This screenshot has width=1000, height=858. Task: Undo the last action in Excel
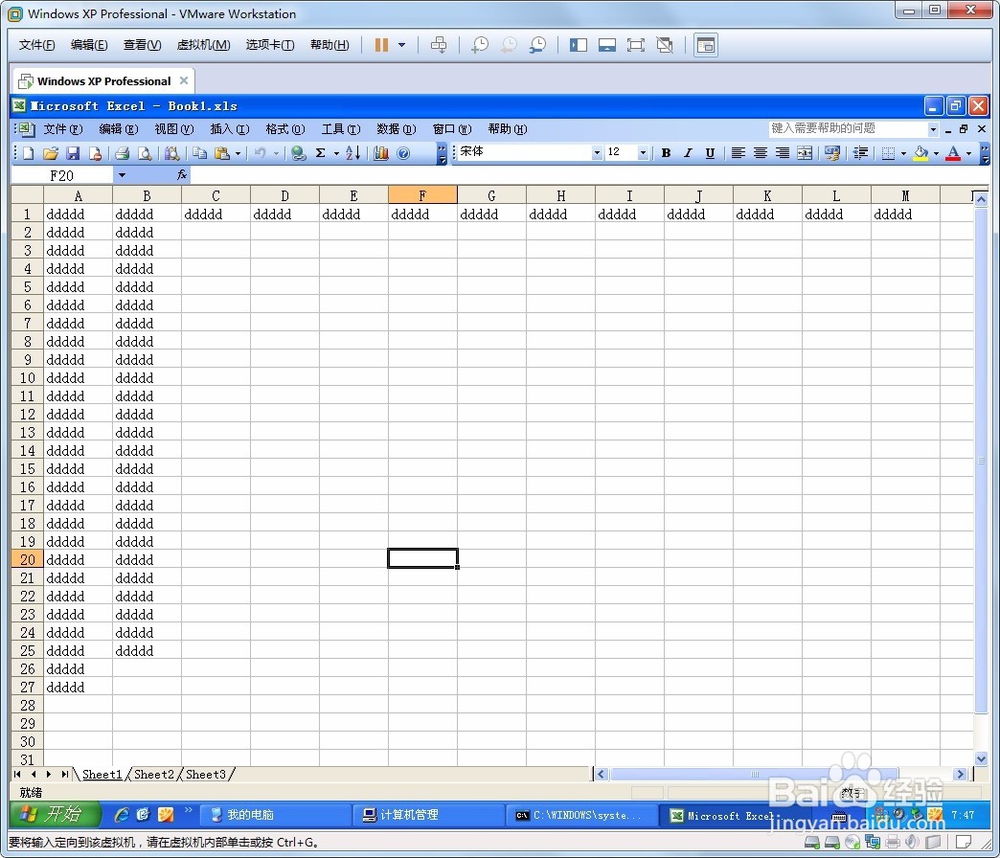[x=260, y=153]
